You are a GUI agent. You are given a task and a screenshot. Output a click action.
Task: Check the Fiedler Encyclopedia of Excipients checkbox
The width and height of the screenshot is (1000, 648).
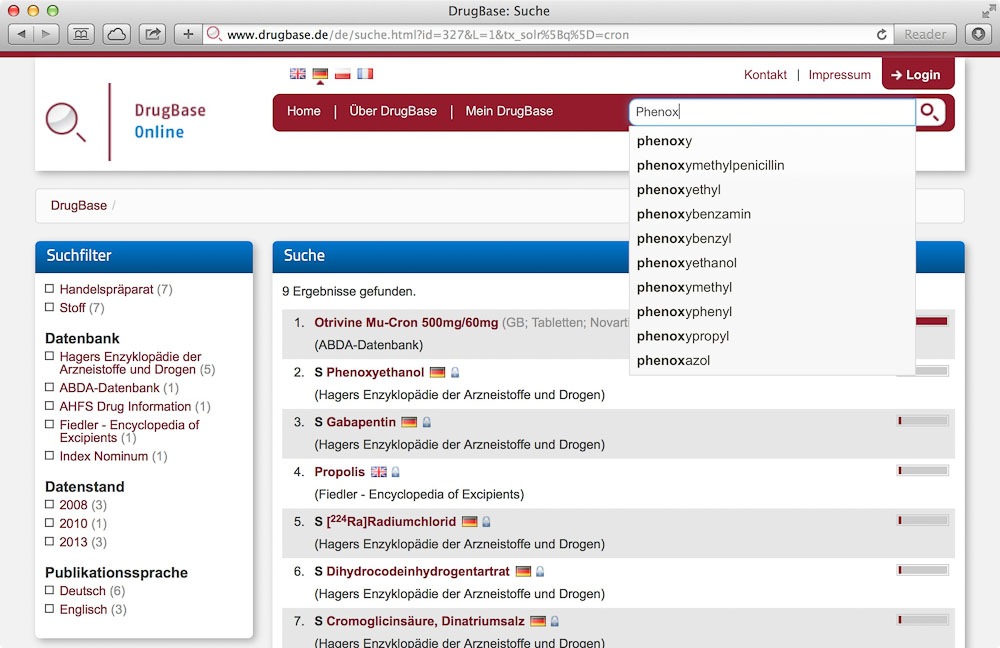pyautogui.click(x=50, y=424)
